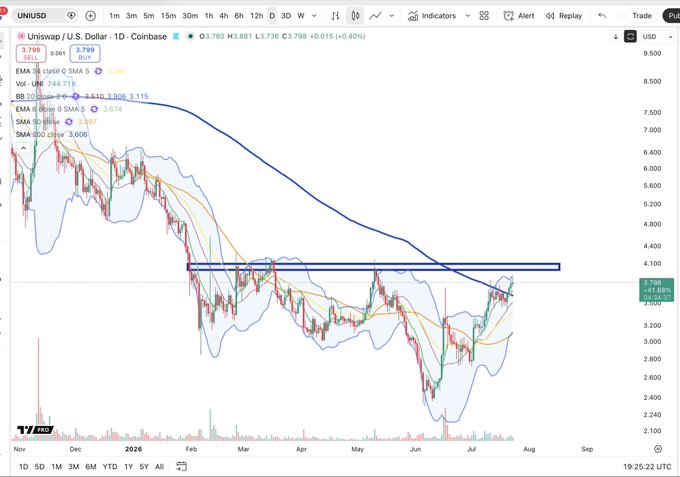Click the blue BUY 3.799 button
This screenshot has width=680, height=477.
click(85, 53)
